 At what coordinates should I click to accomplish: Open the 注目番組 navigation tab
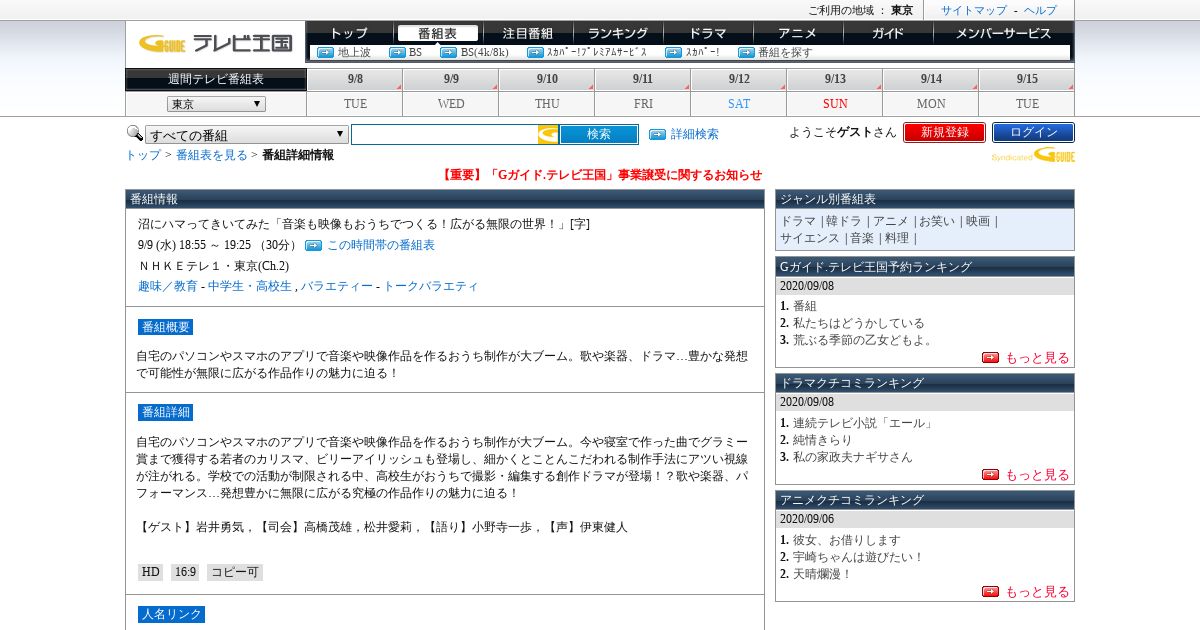tap(527, 33)
